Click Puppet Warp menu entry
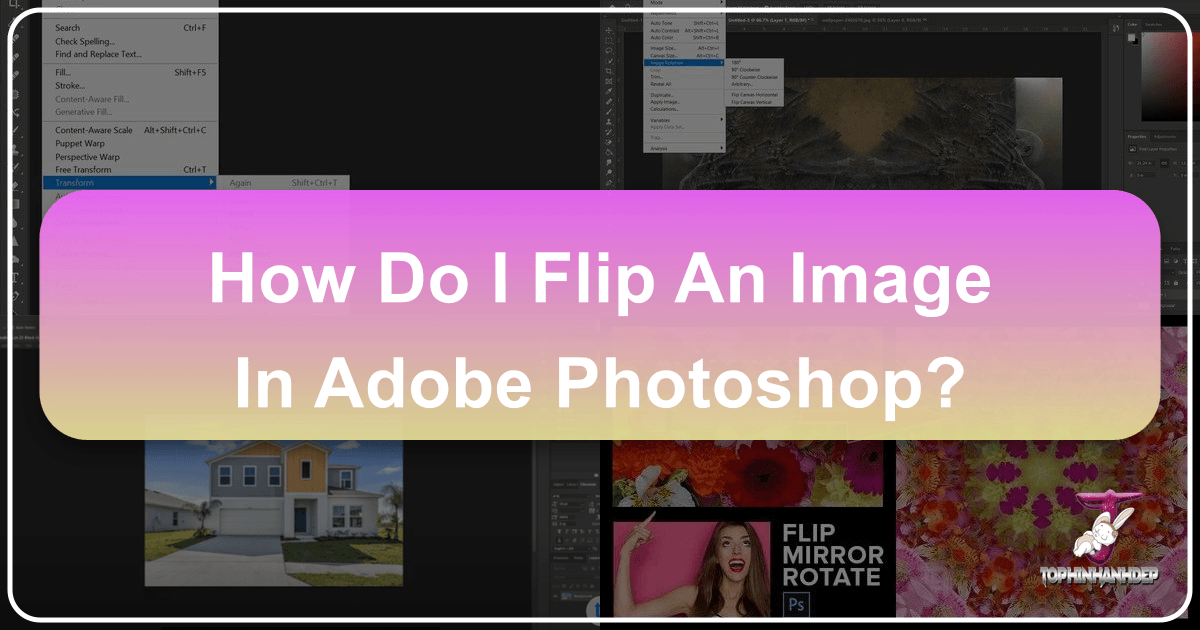 tap(80, 143)
